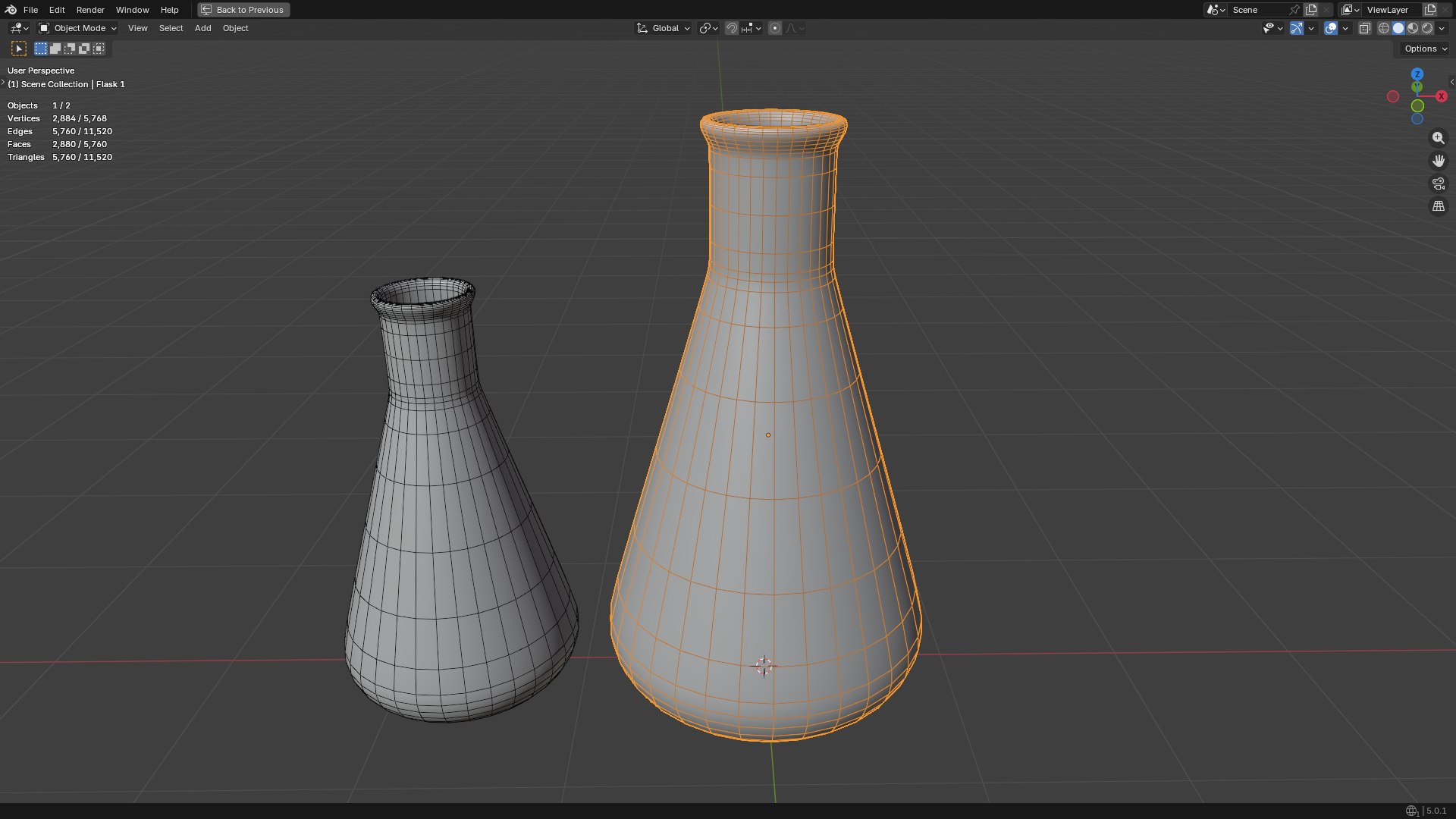Click the 3D cursor crosshair
Viewport: 1456px width, 819px height.
[764, 666]
